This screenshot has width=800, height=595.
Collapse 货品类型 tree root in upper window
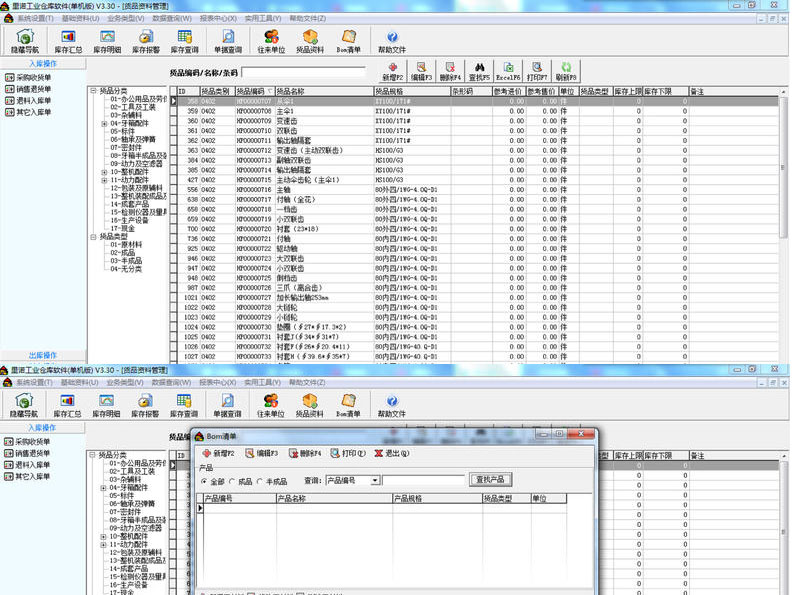(93, 237)
